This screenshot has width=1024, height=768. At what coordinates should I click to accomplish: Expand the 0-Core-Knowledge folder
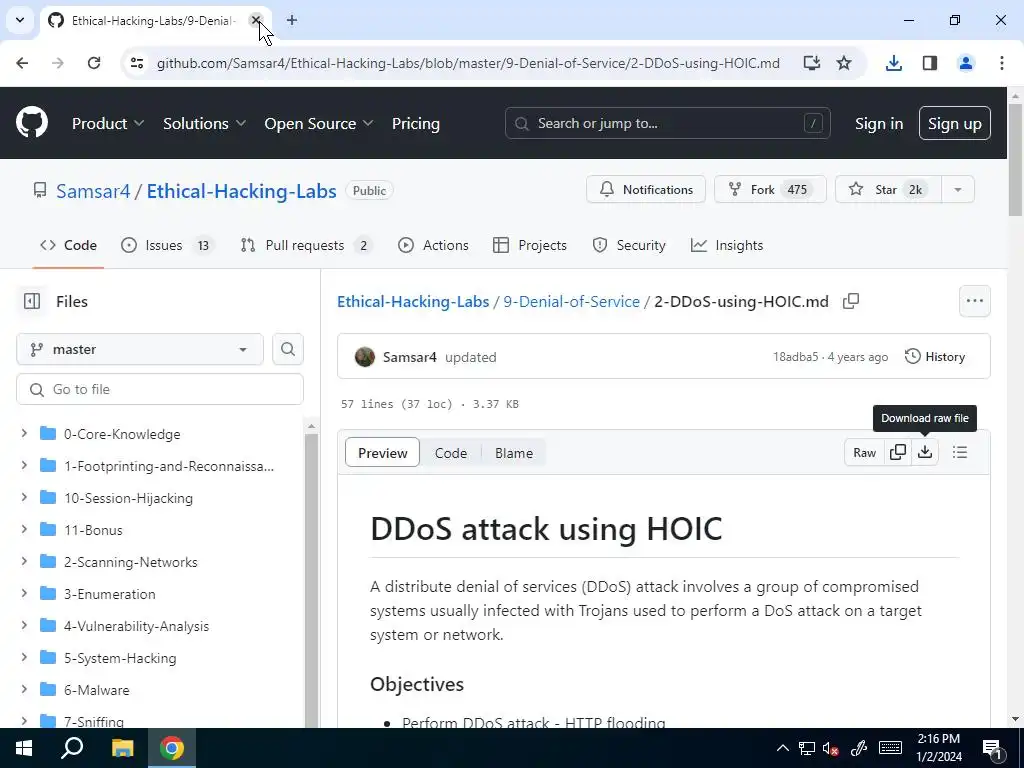(x=24, y=434)
